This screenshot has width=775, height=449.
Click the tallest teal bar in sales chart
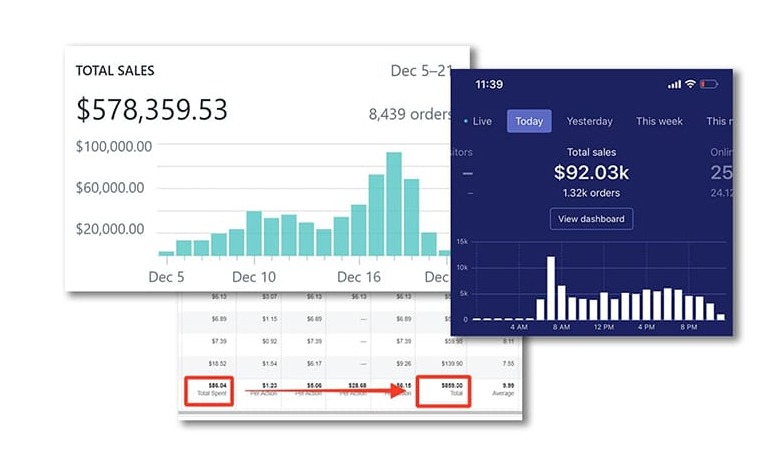pos(394,204)
